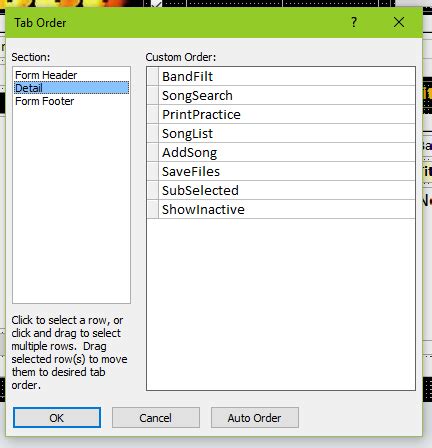Click row selector beside BandFilt
432x448 pixels.
point(153,76)
